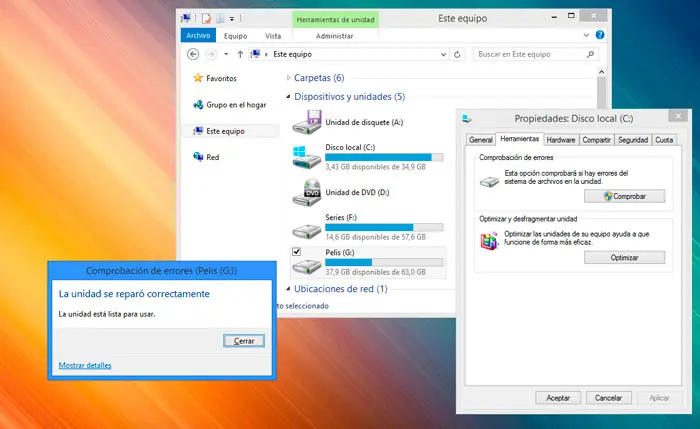The width and height of the screenshot is (700, 429).
Task: Open the Hardware tab in Propiedades
Action: [x=561, y=140]
